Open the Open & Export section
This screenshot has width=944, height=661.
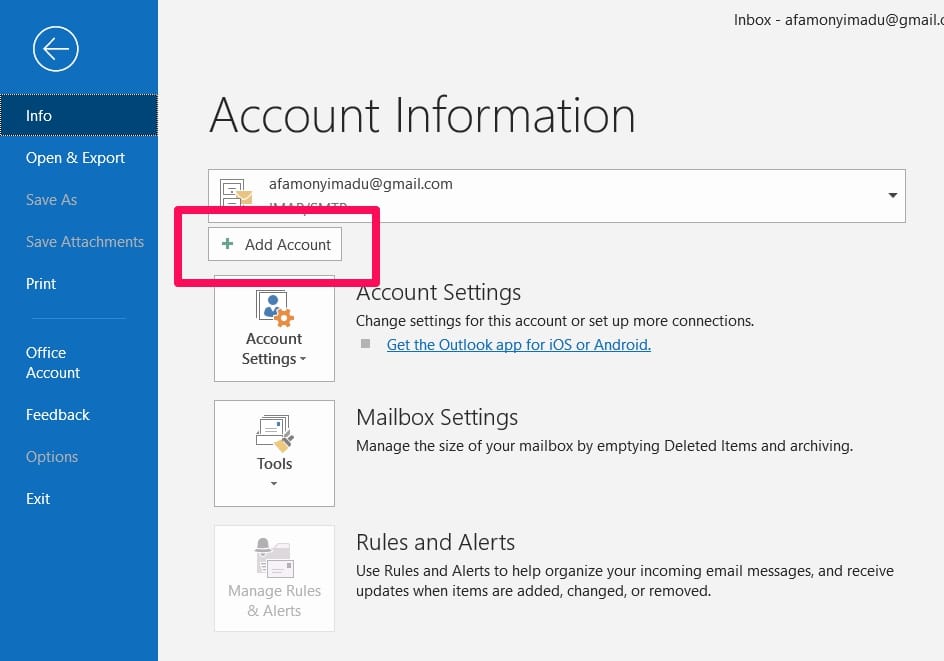click(75, 157)
